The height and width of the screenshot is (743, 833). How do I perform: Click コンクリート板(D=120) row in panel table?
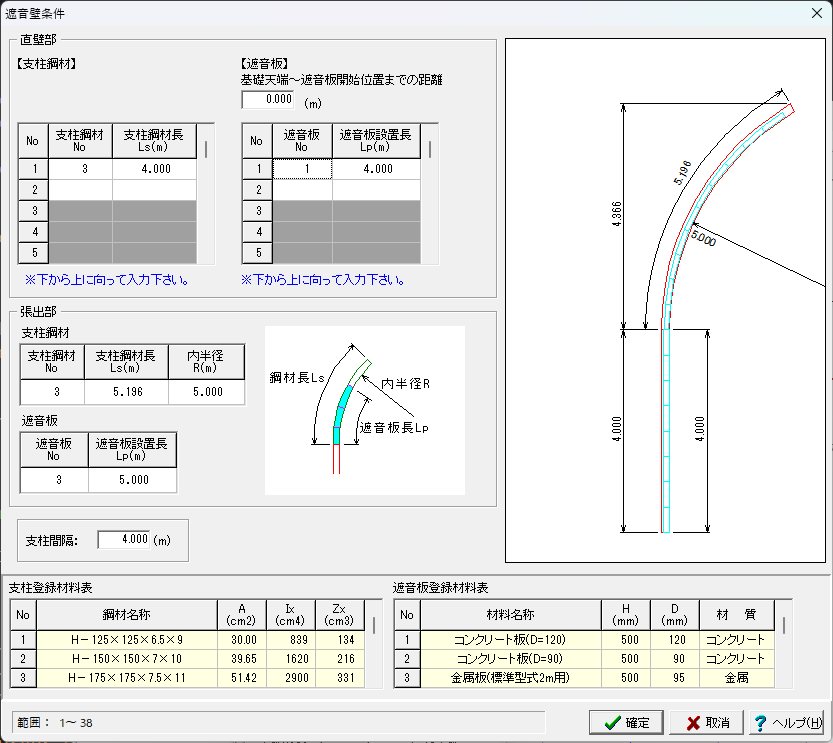pos(510,639)
